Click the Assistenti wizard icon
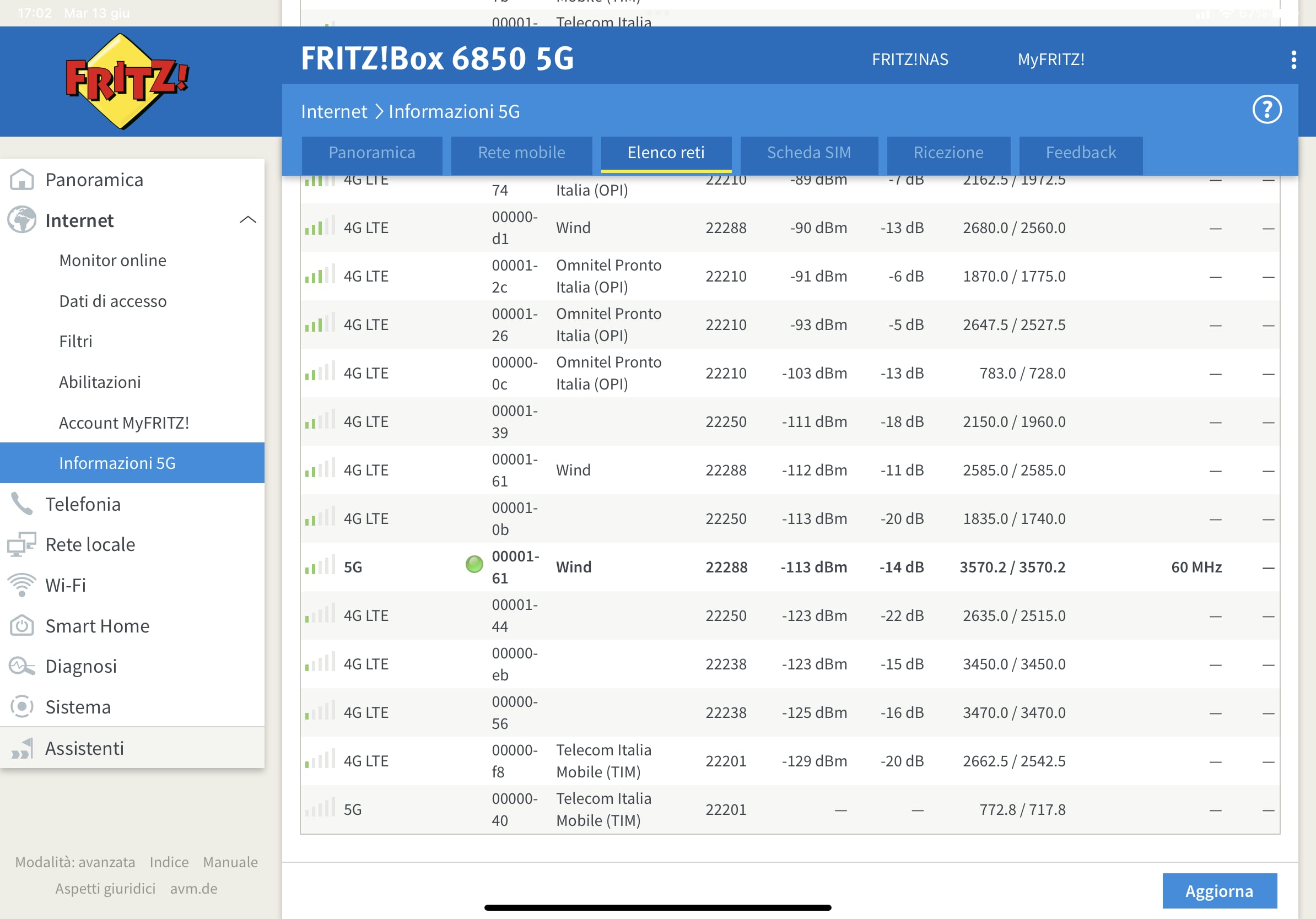The height and width of the screenshot is (919, 1316). [x=22, y=748]
